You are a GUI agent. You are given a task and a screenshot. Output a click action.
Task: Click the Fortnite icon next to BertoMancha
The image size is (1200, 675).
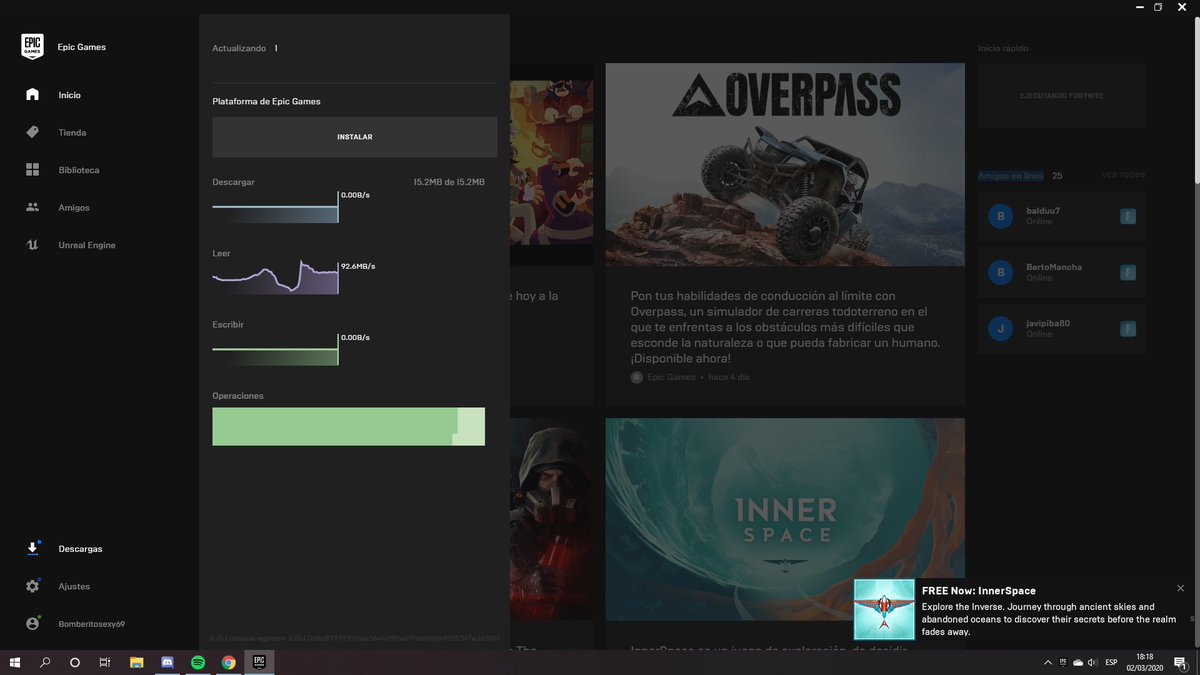[1127, 272]
